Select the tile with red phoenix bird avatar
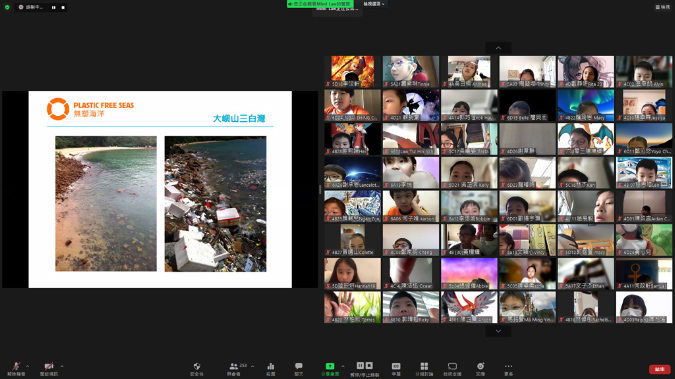The width and height of the screenshot is (675, 379). (x=469, y=307)
